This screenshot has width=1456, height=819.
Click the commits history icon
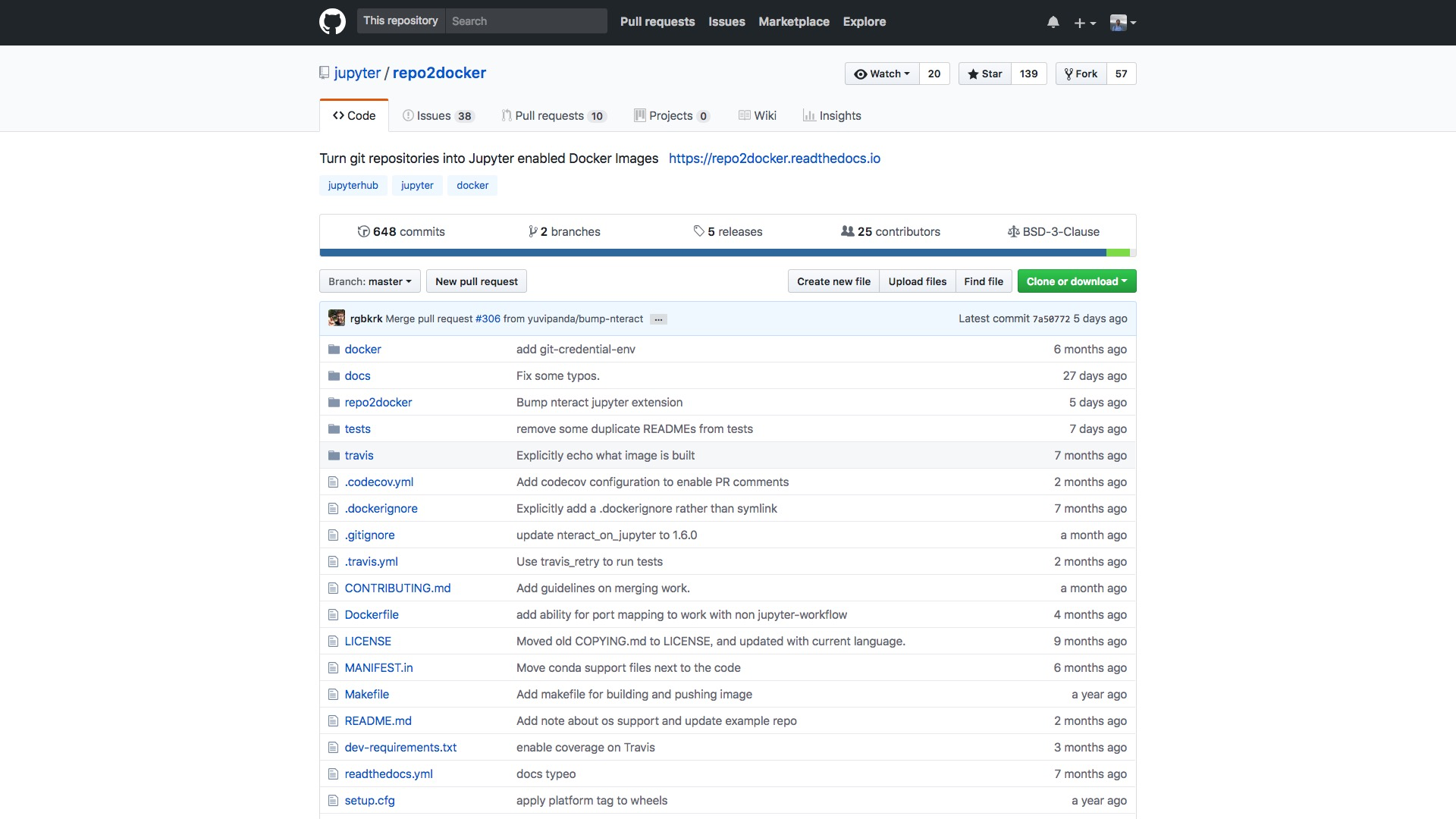click(x=363, y=232)
